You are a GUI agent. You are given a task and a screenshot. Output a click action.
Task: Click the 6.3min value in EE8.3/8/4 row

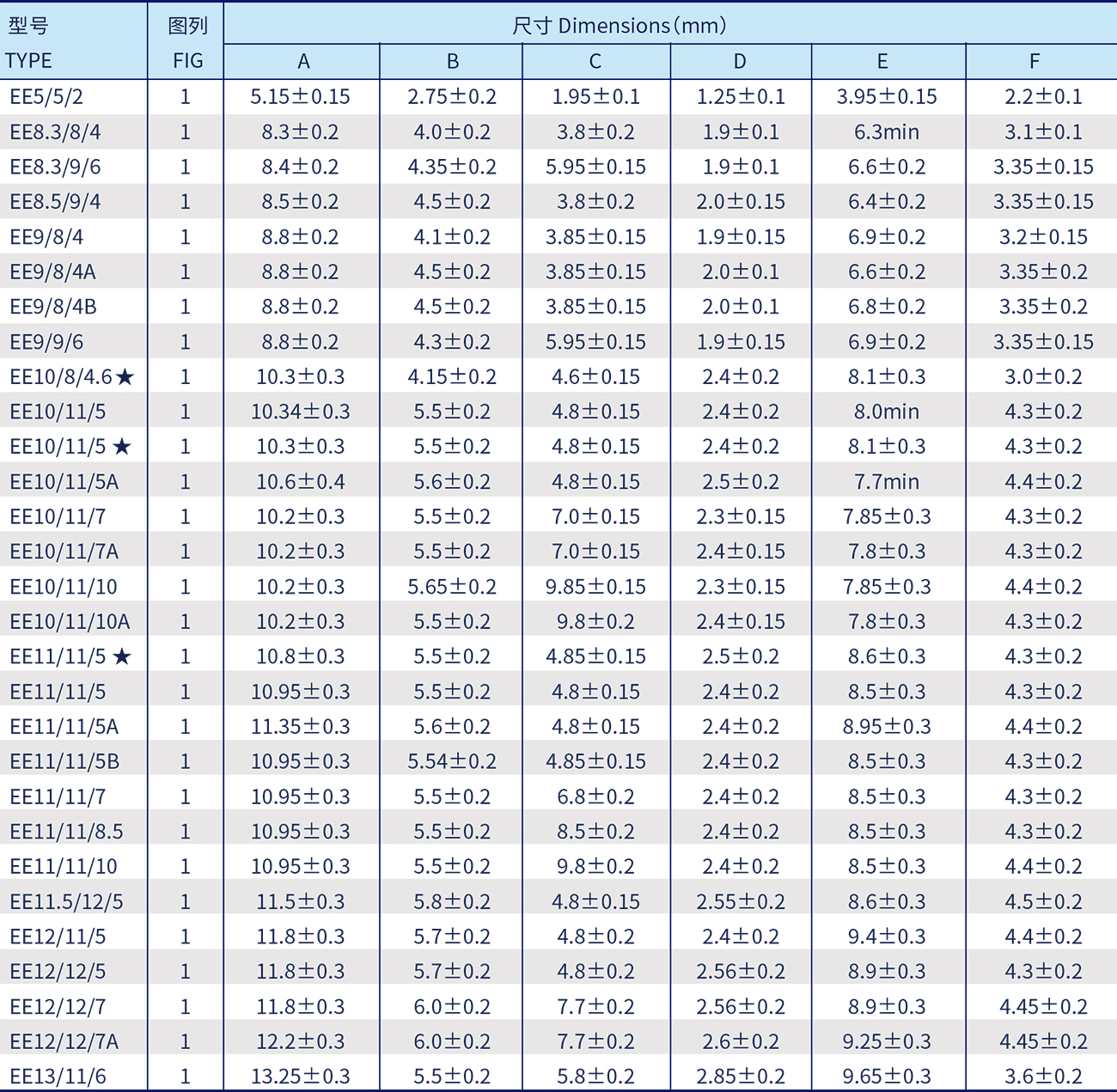(887, 132)
